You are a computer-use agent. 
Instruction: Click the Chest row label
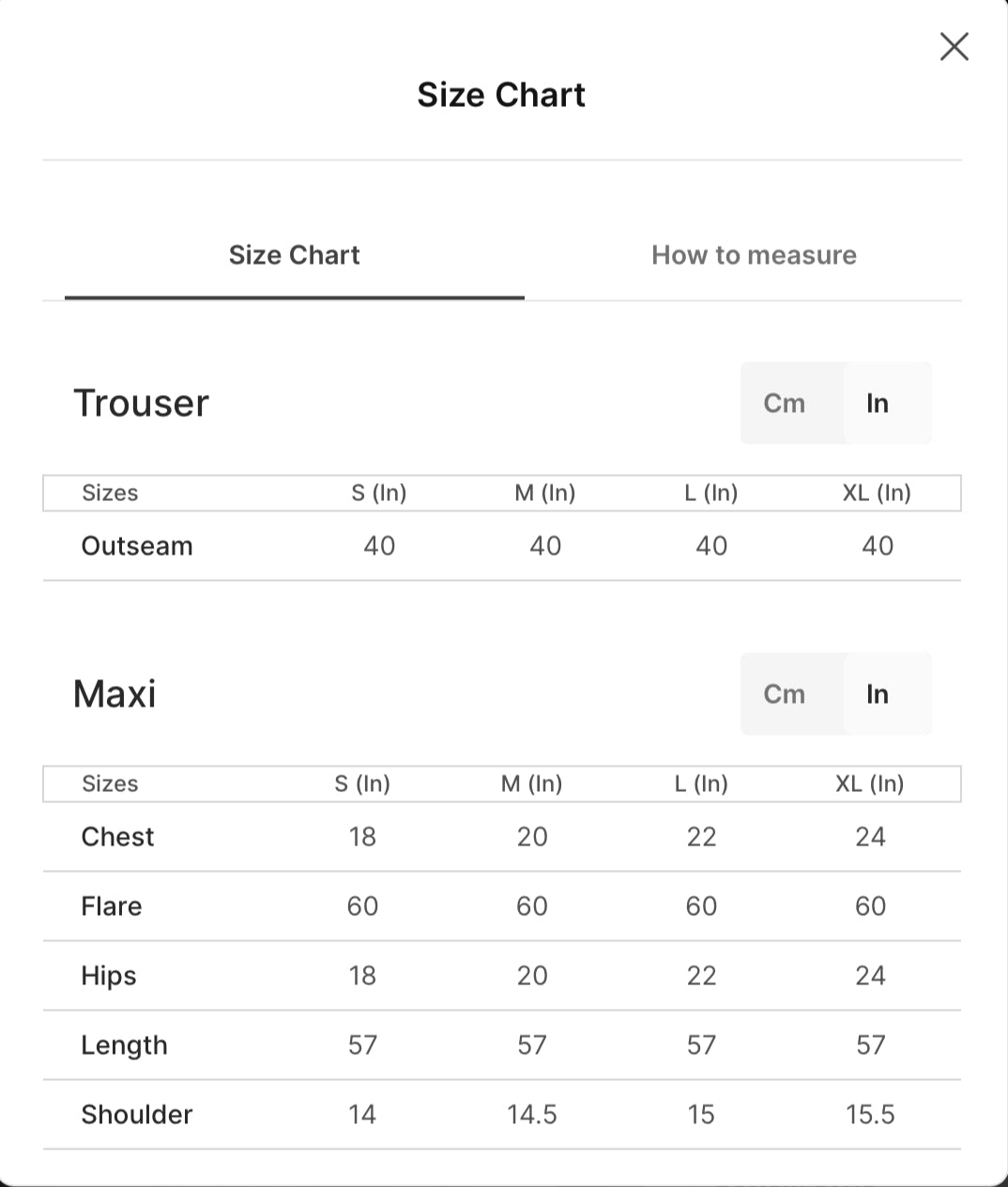(x=117, y=837)
